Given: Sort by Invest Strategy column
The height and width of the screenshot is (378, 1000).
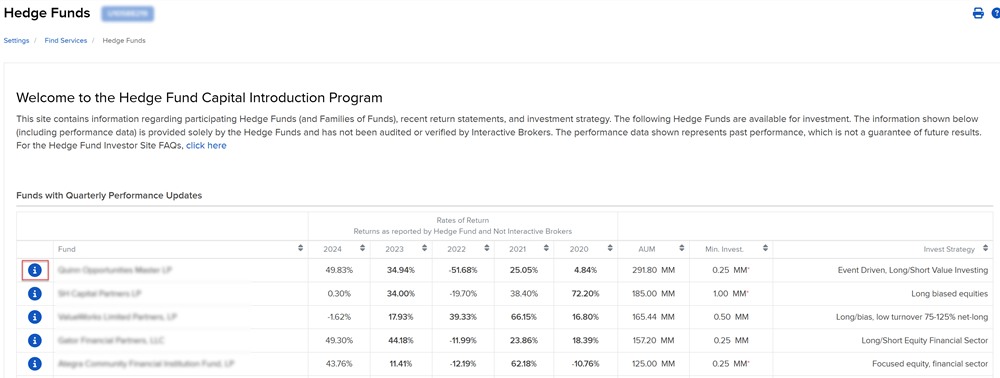Looking at the screenshot, I should pyautogui.click(x=985, y=249).
